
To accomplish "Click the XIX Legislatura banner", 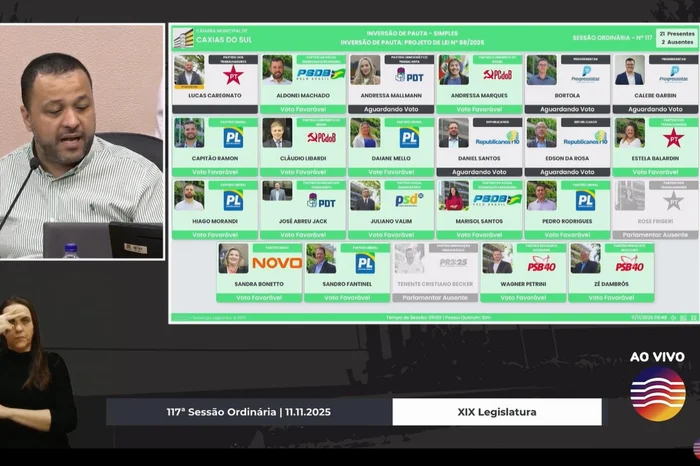I will (x=497, y=412).
